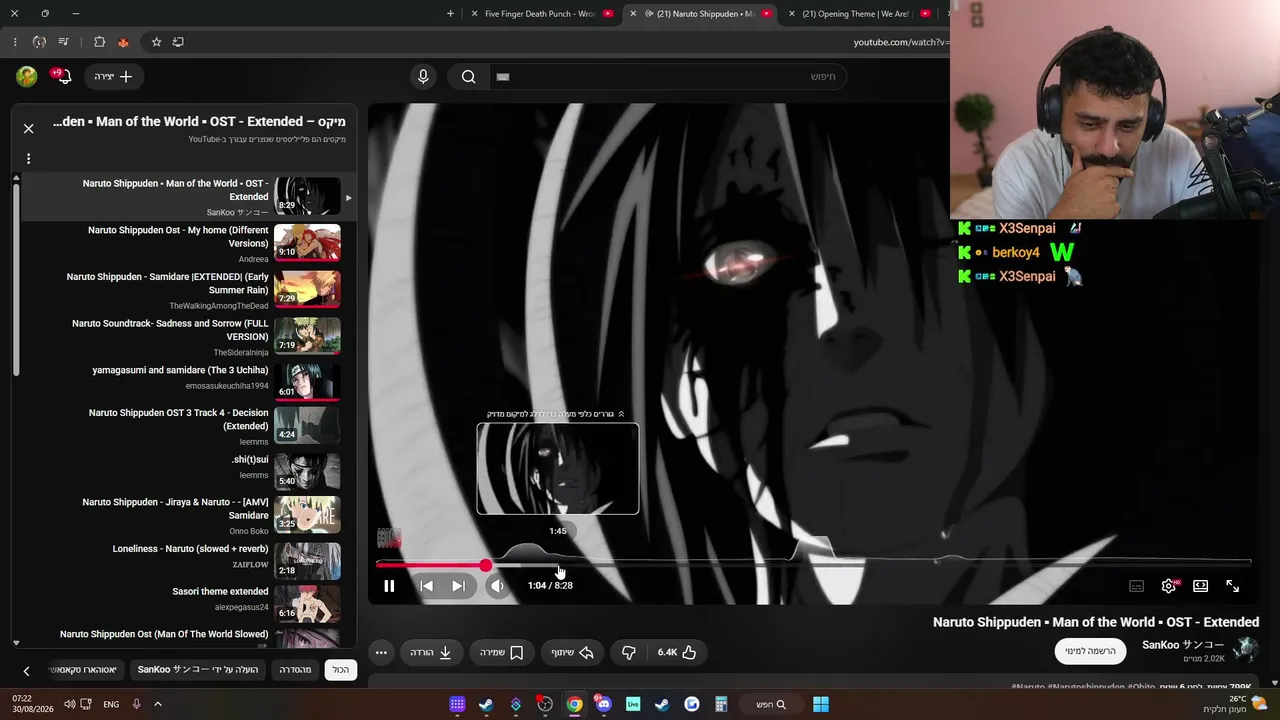Pause the video with the pause button
The height and width of the screenshot is (720, 1280).
[x=389, y=586]
